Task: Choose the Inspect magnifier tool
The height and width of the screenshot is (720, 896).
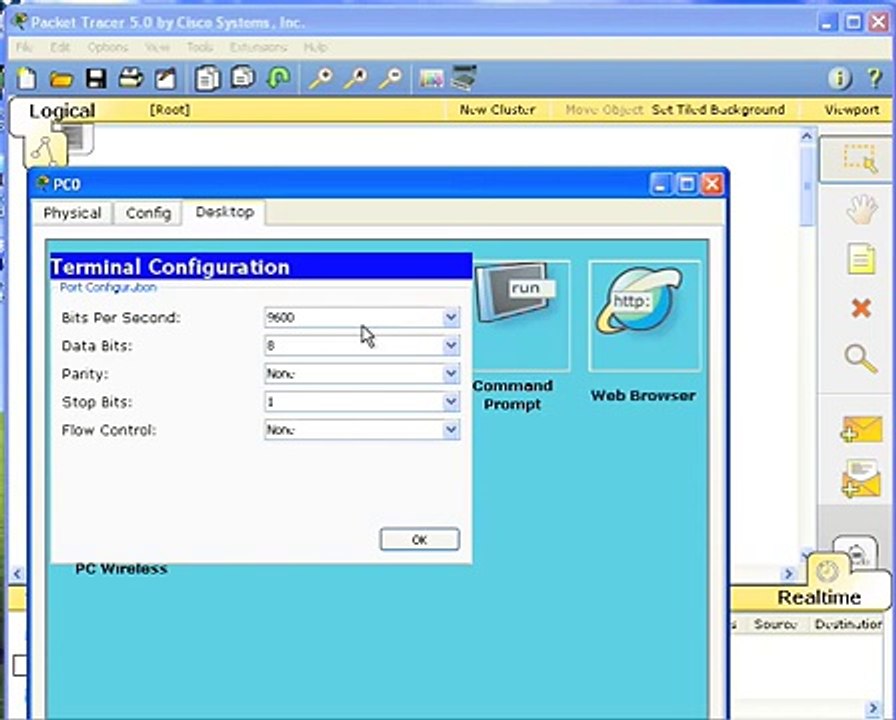Action: (x=861, y=359)
